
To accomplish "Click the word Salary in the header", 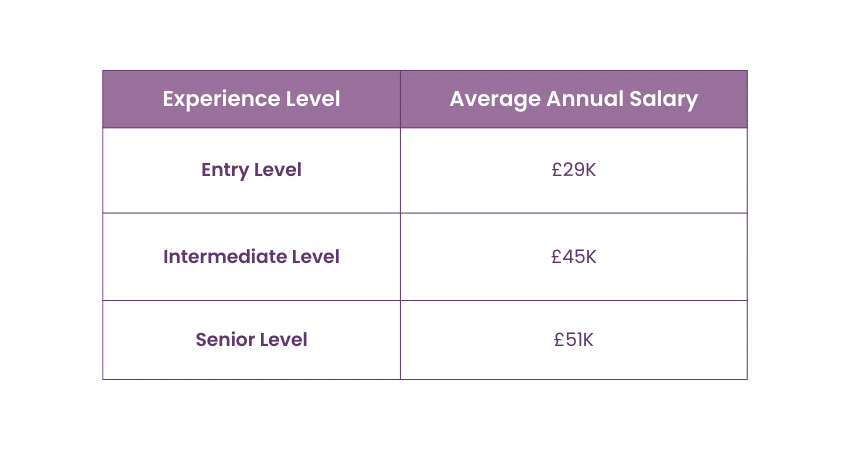I will [664, 99].
